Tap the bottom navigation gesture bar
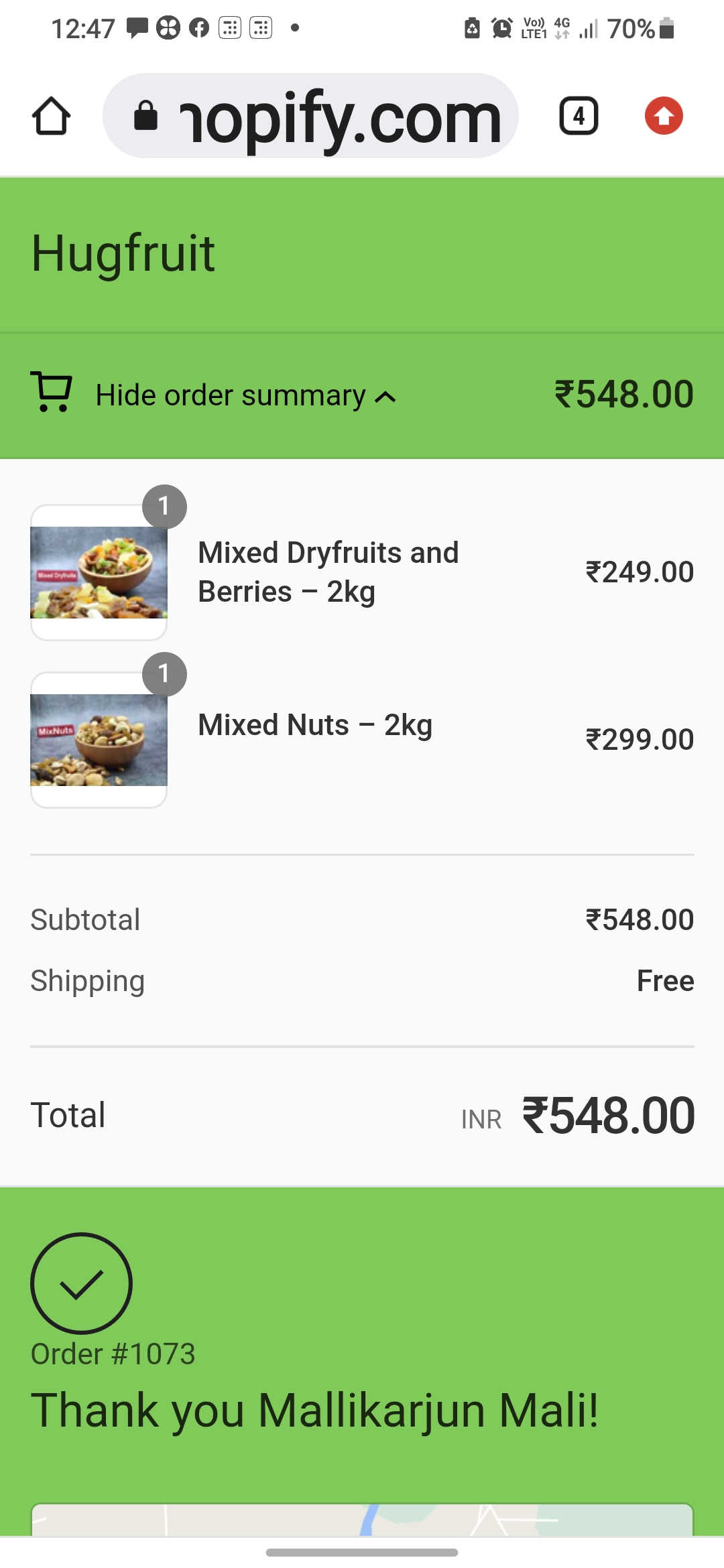 coord(362,1552)
